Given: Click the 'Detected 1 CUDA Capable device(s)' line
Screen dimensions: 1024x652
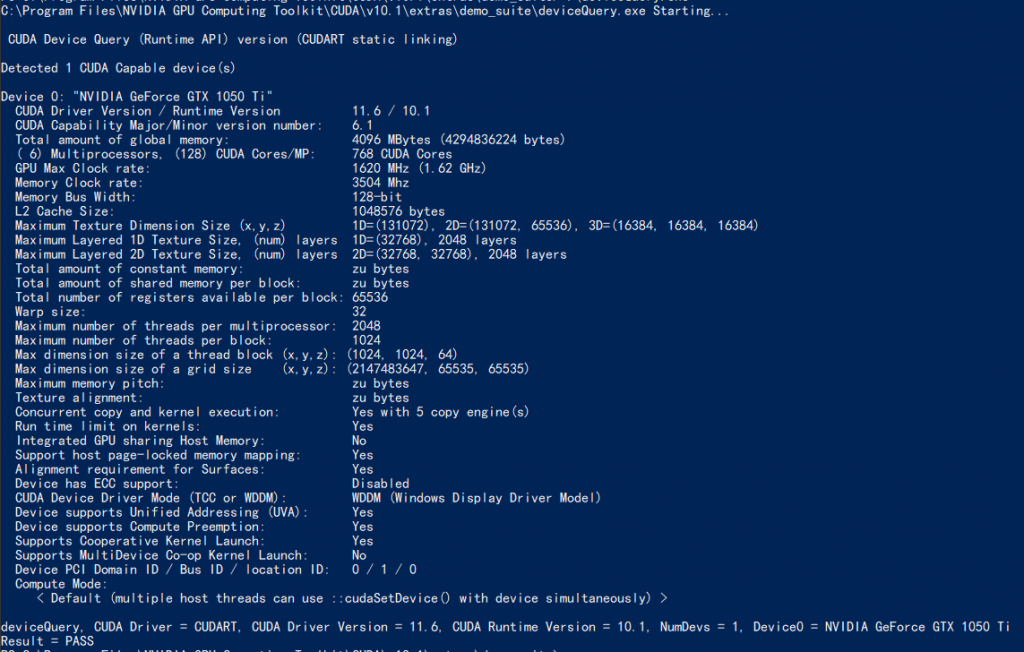Looking at the screenshot, I should pyautogui.click(x=118, y=68).
